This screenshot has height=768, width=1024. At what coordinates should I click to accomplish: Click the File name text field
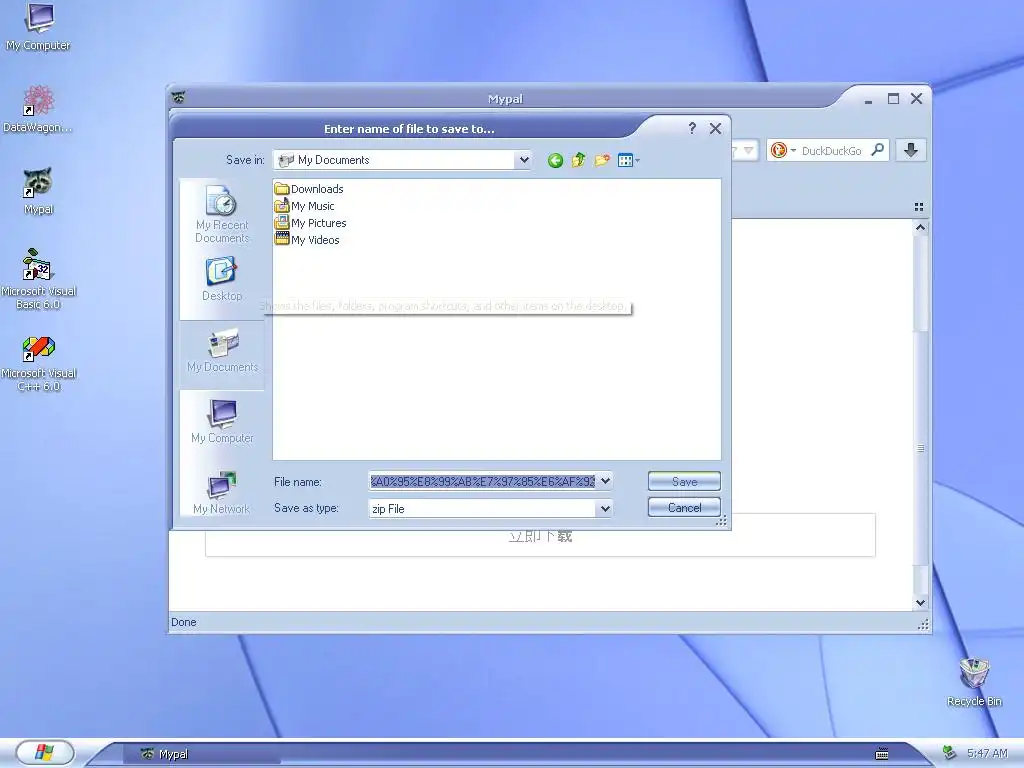pyautogui.click(x=483, y=481)
